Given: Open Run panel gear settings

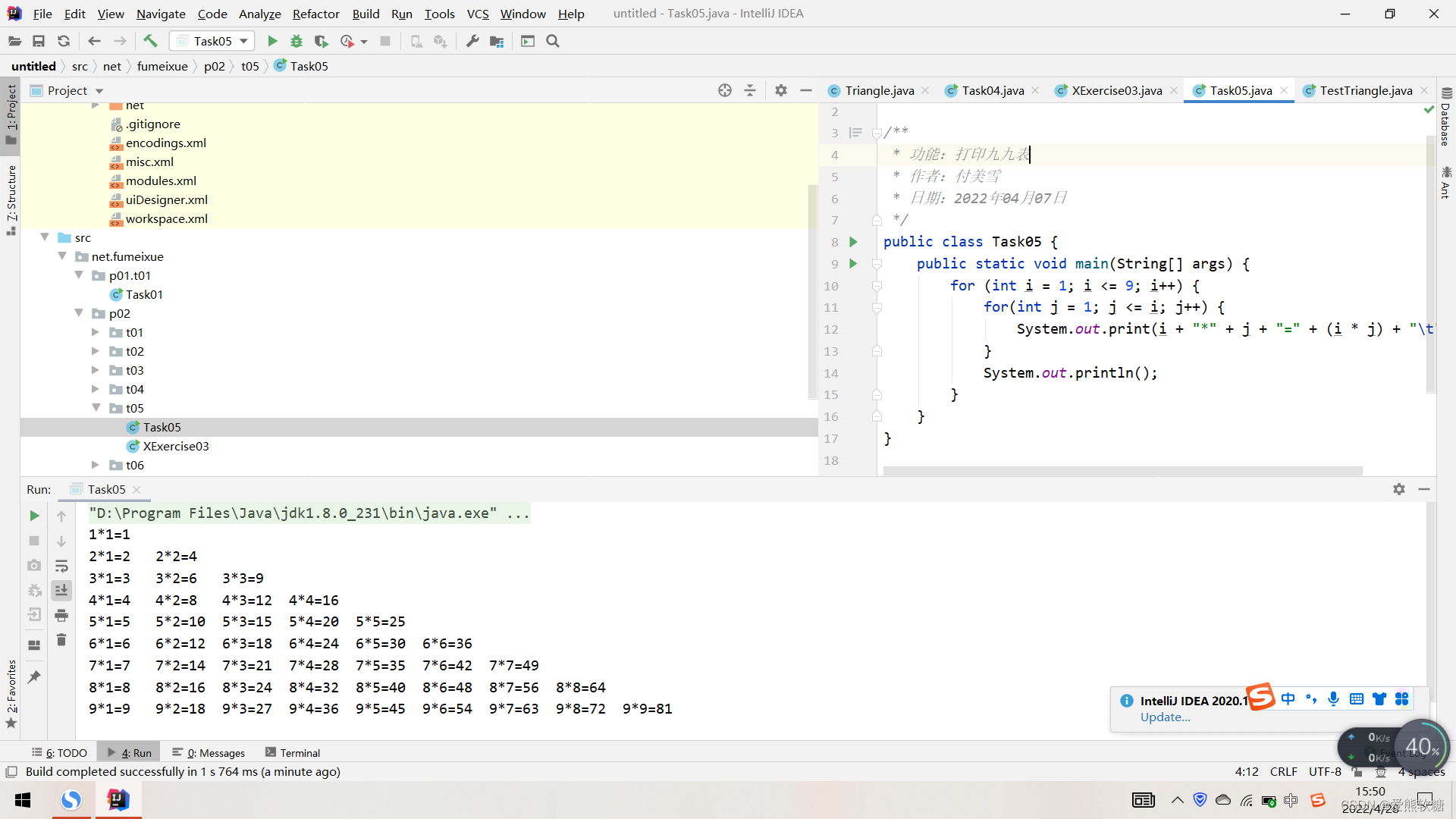Looking at the screenshot, I should pos(1399,489).
